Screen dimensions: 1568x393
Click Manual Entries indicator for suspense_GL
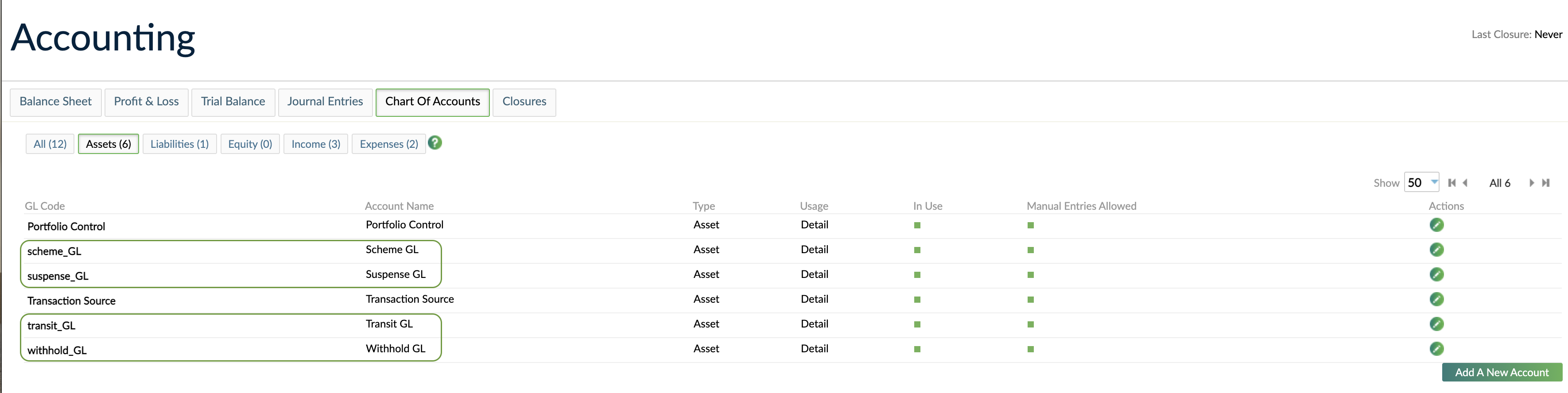1031,275
